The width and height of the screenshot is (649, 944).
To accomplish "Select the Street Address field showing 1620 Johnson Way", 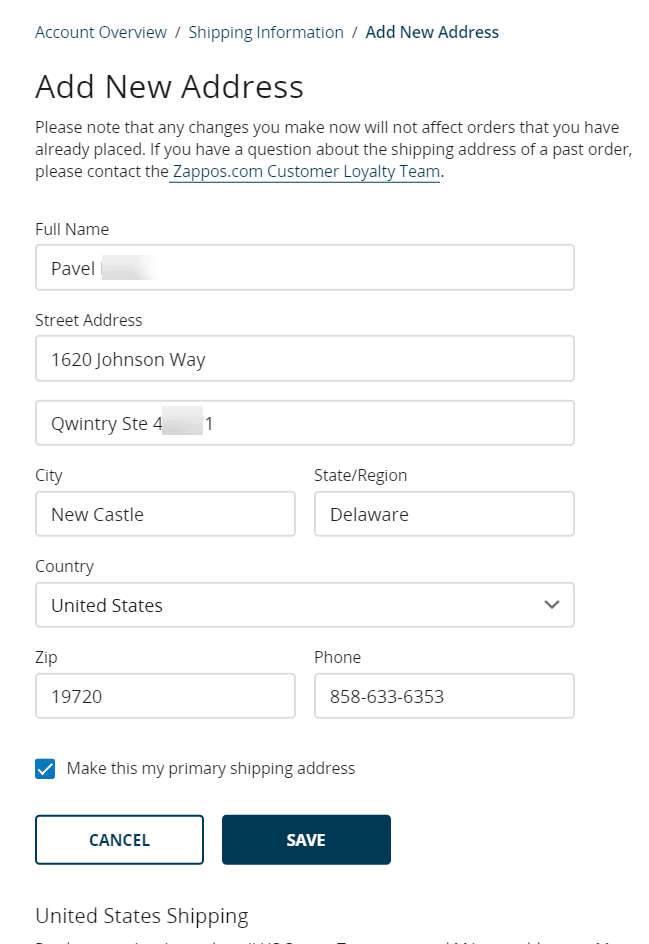I will (305, 358).
